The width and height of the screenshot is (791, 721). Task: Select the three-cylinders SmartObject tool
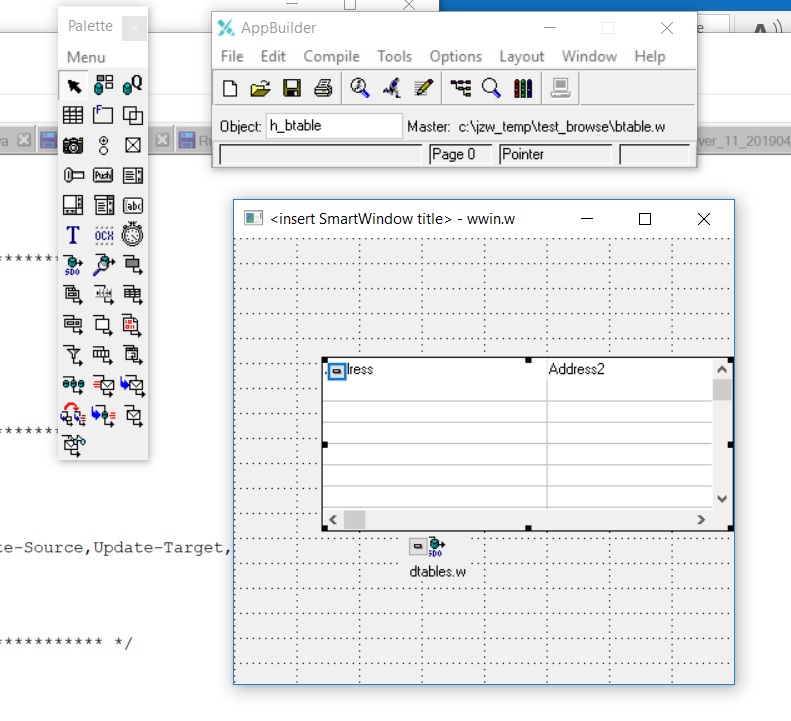coord(73,385)
